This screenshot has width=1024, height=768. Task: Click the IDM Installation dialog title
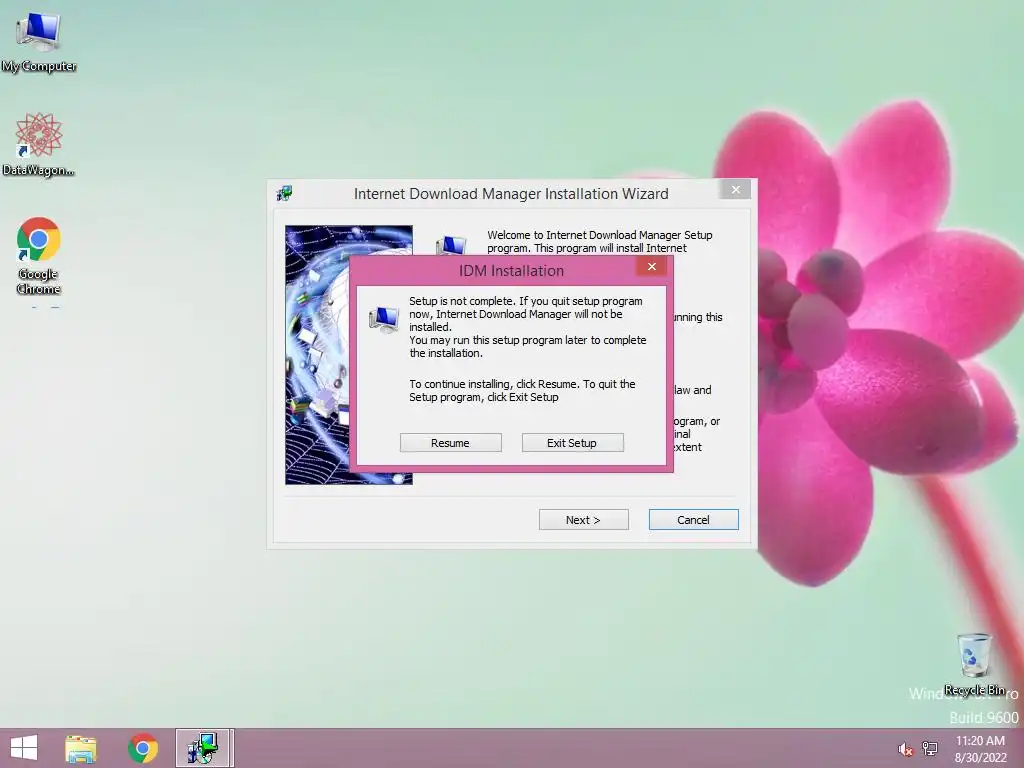511,270
